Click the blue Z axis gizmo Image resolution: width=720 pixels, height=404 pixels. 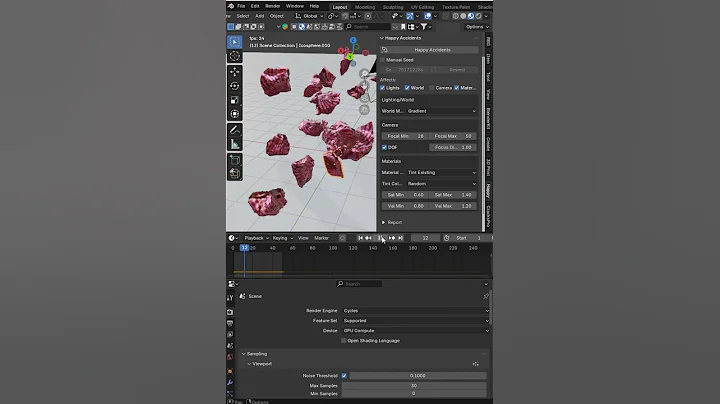coord(353,40)
